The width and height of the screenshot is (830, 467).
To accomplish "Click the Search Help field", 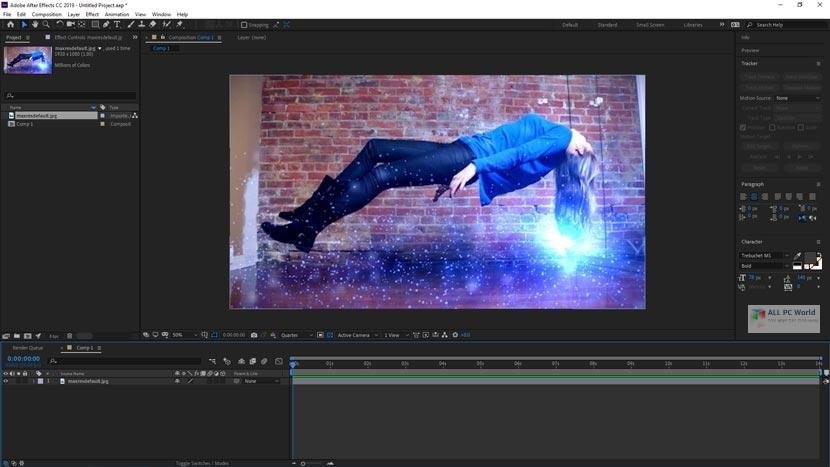I will click(x=786, y=25).
